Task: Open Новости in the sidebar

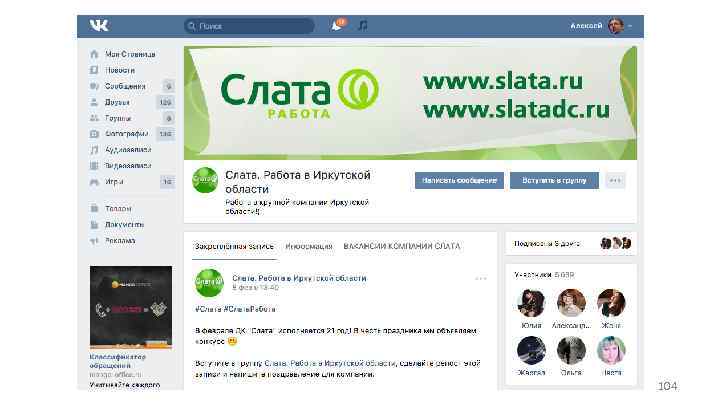Action: [120, 70]
